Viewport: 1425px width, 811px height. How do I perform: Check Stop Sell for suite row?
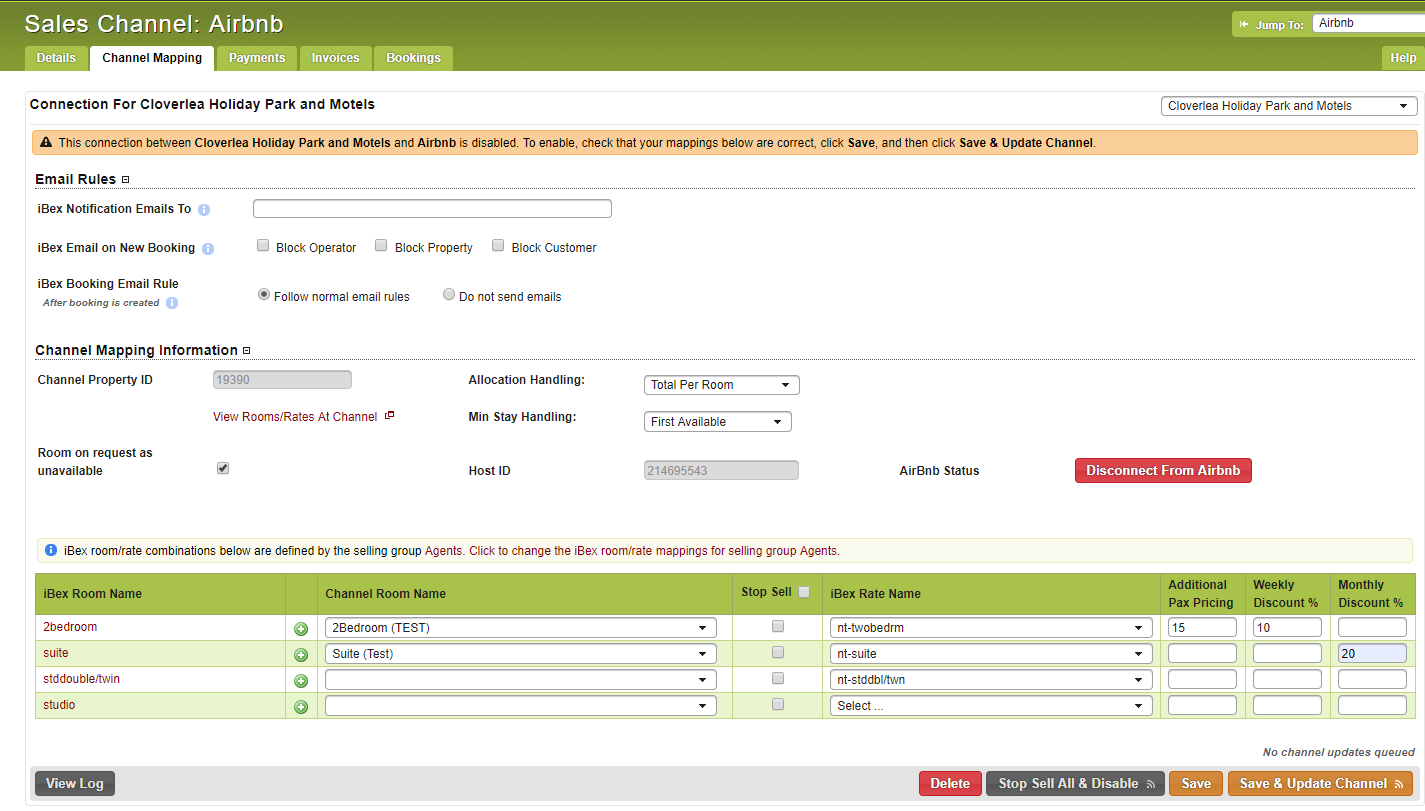[x=778, y=652]
